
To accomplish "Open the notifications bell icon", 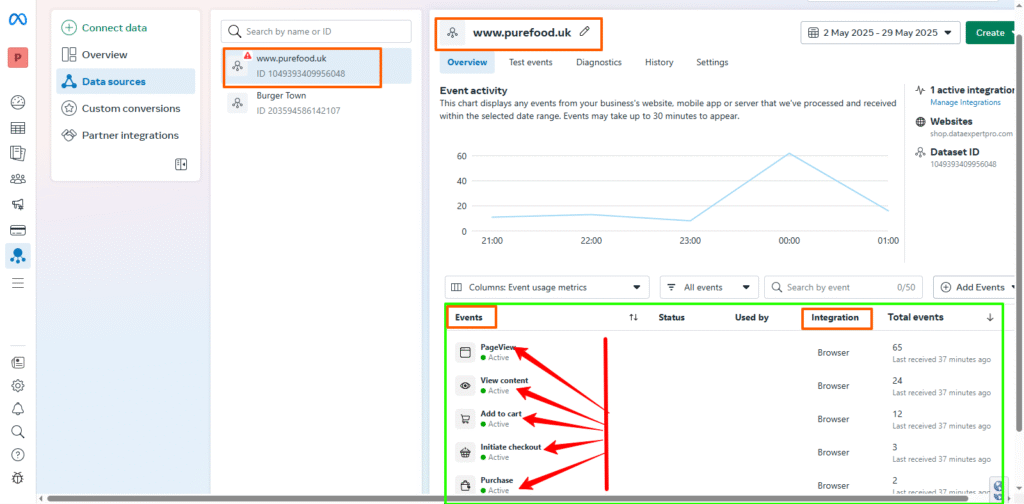I will (x=18, y=409).
